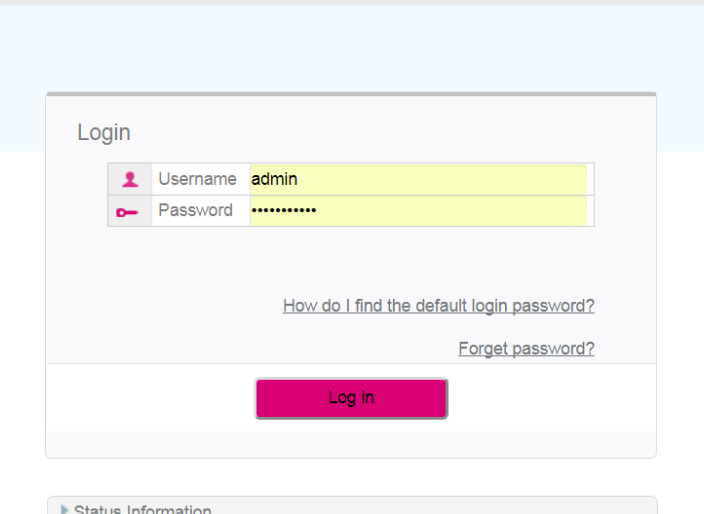Click into the masked Password field
704x514 pixels.
418,211
